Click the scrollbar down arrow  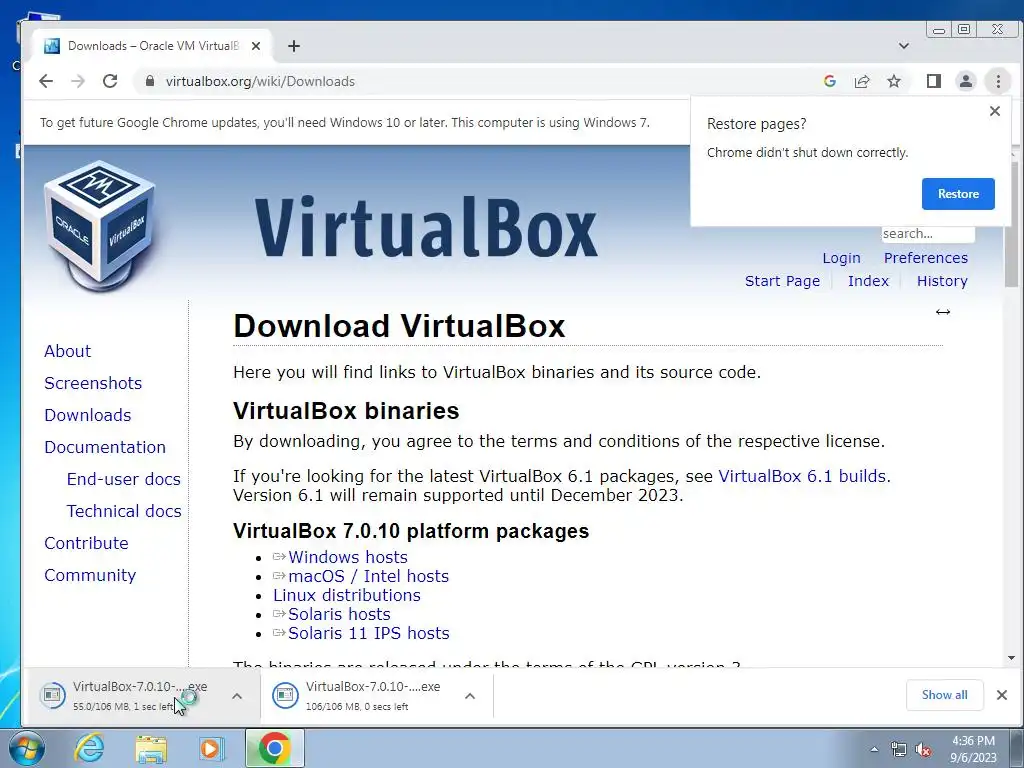[x=1011, y=658]
